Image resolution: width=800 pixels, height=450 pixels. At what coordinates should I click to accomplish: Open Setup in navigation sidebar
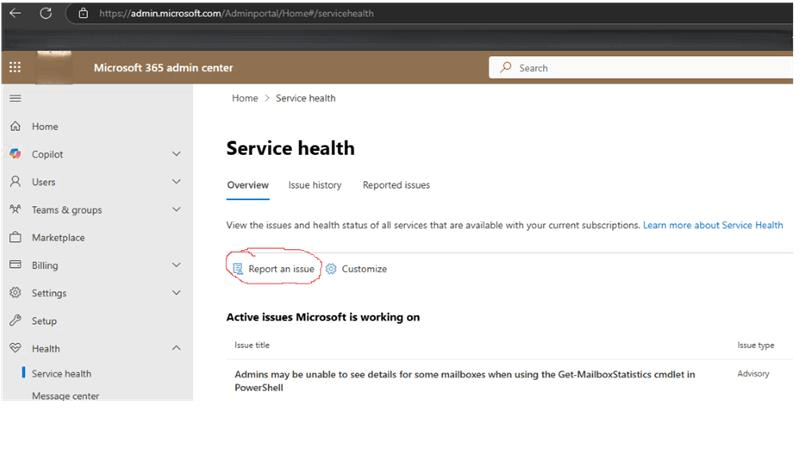pos(44,321)
